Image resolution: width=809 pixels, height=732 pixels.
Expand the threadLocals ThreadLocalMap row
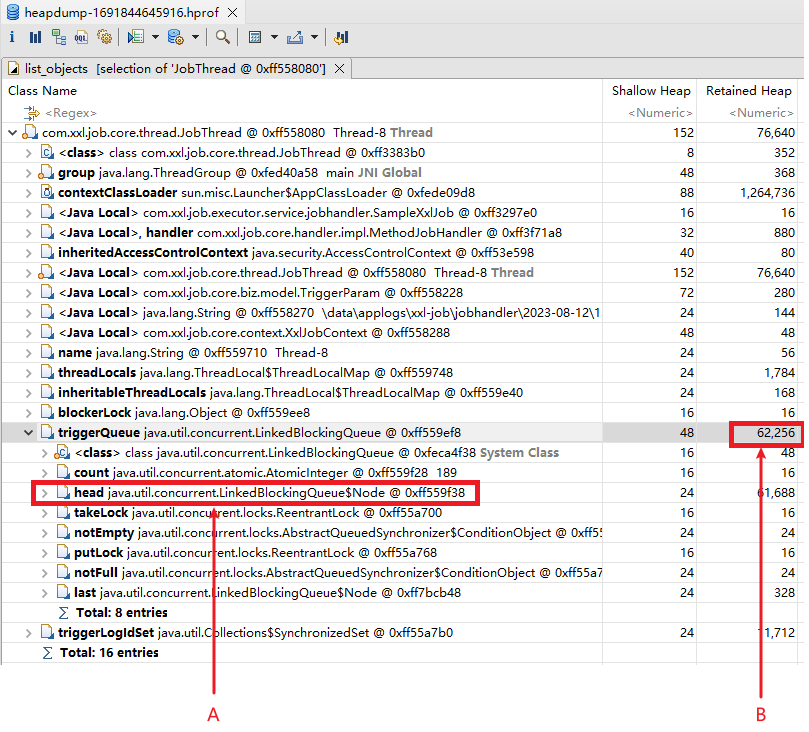28,373
